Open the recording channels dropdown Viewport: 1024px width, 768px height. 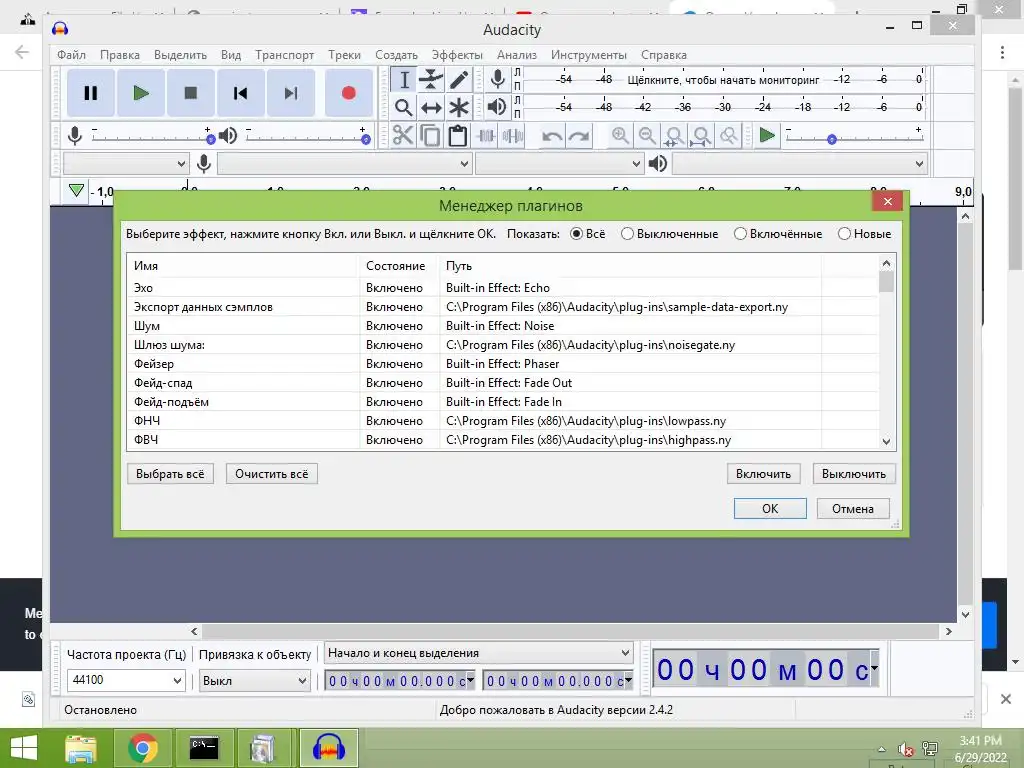(560, 163)
